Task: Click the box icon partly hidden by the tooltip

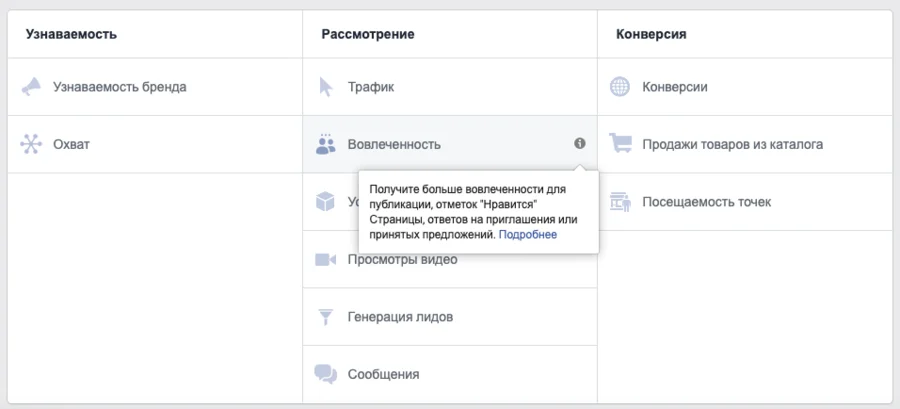Action: 325,202
